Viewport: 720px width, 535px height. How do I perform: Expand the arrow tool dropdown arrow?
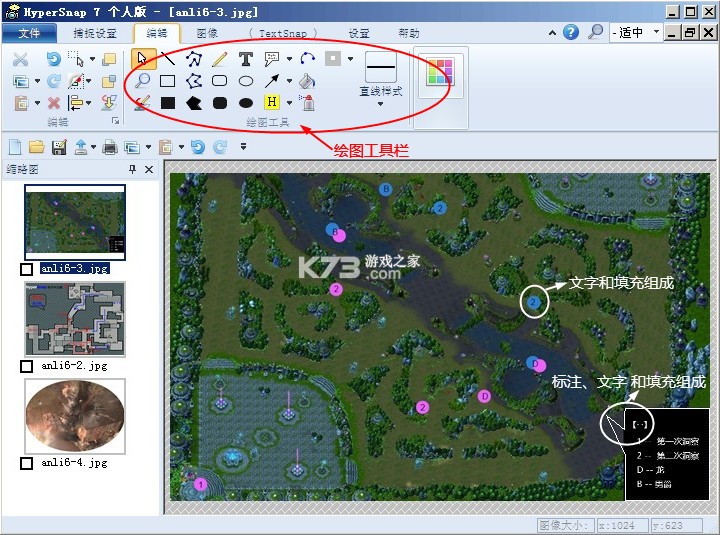click(289, 81)
